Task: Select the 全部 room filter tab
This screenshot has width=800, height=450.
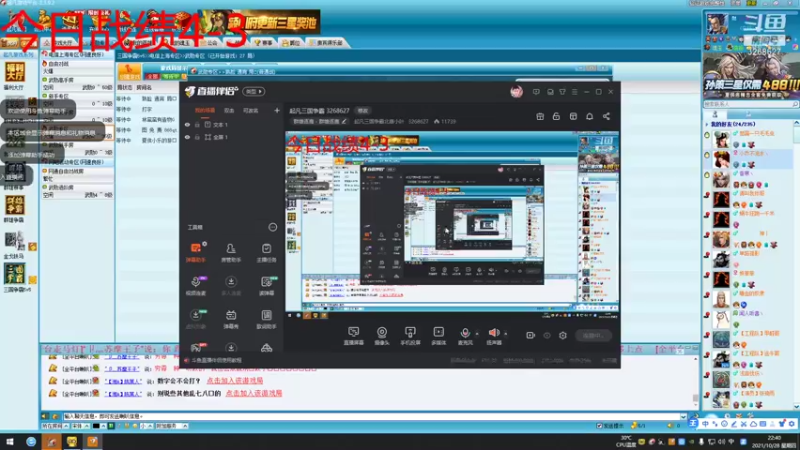Action: pyautogui.click(x=152, y=77)
